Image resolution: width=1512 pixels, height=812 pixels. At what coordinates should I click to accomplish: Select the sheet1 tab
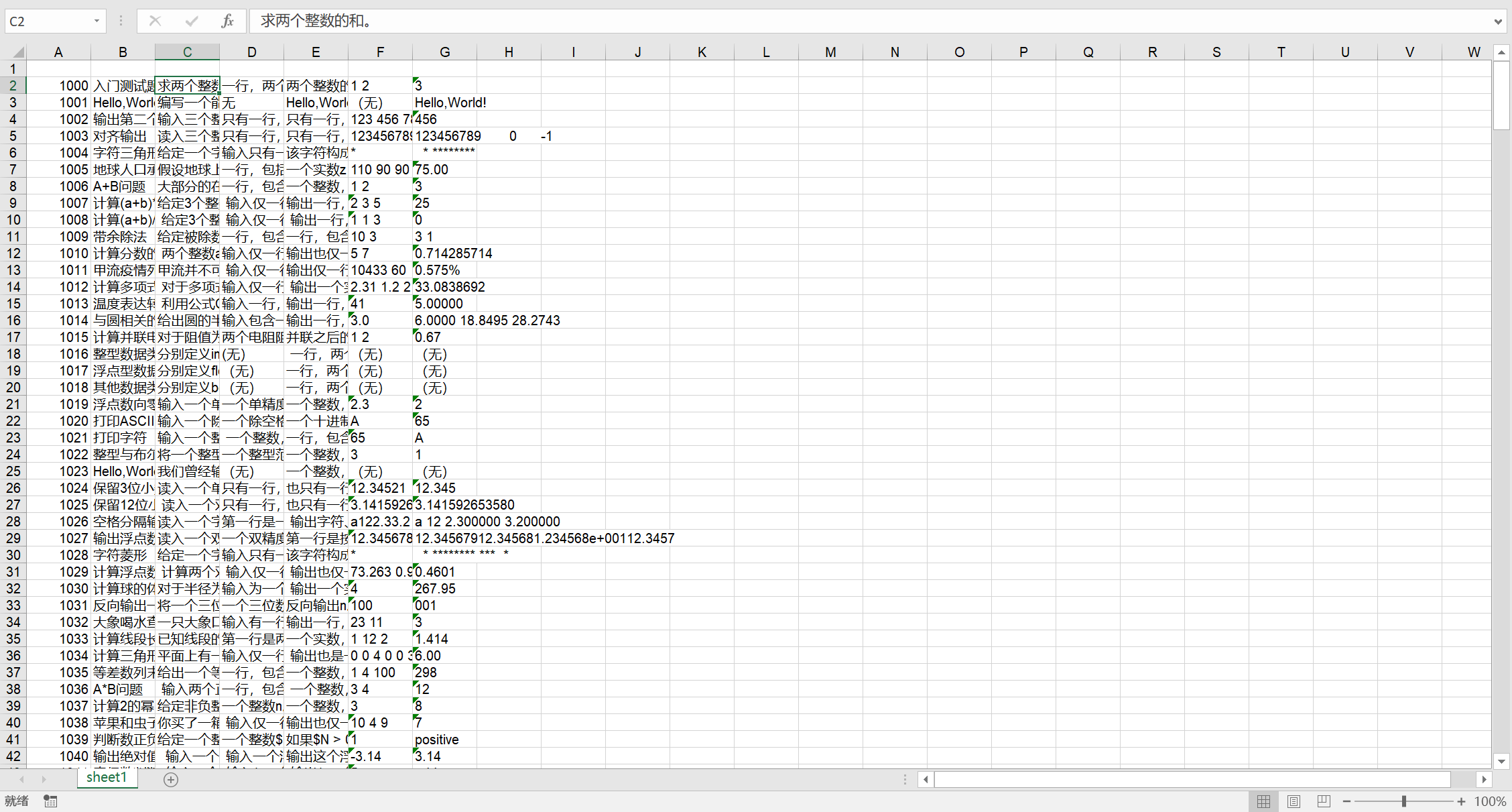[107, 777]
